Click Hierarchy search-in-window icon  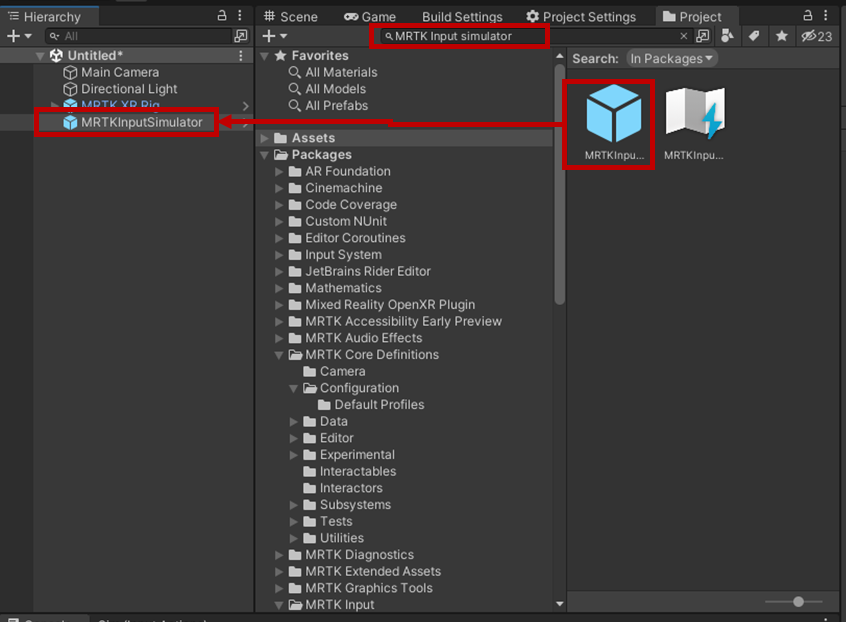tap(241, 36)
